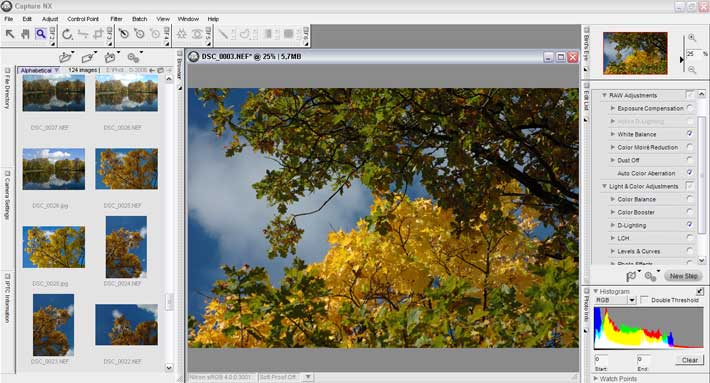Select the Gradient selection tool
Viewport: 710px width, 383px height.
pyautogui.click(x=268, y=34)
